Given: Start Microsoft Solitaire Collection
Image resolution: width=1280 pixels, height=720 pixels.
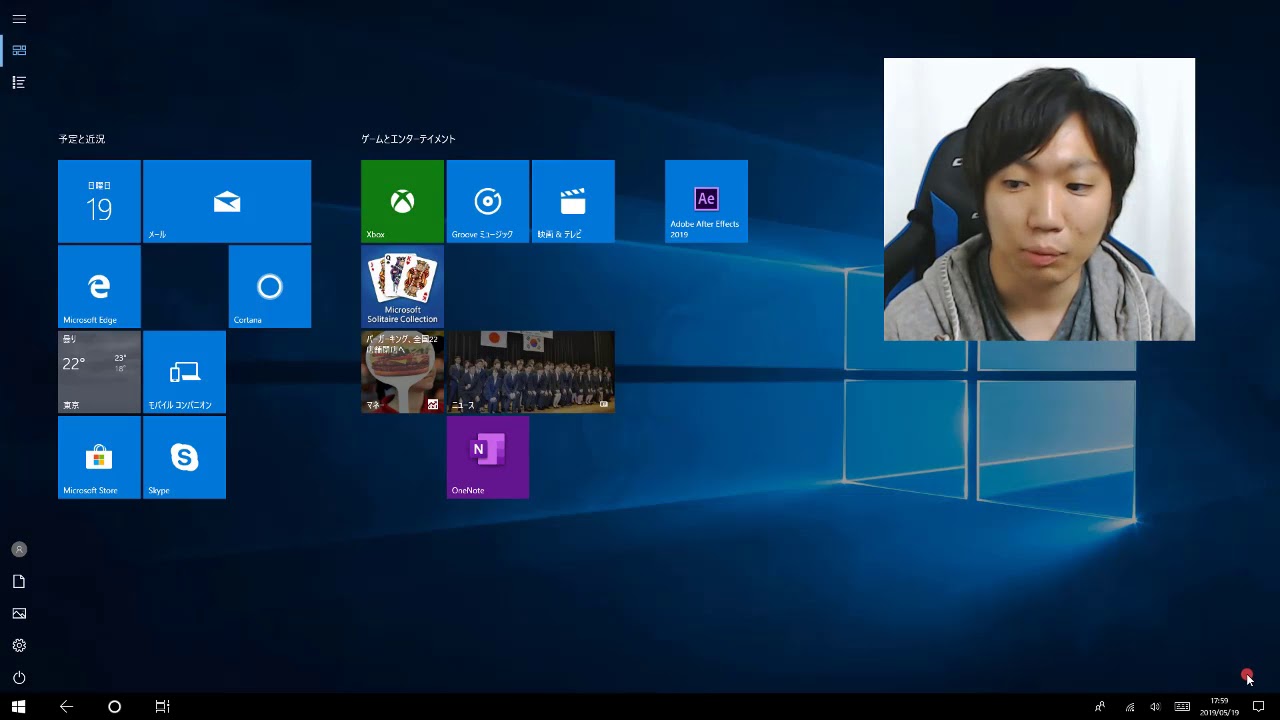Looking at the screenshot, I should 402,286.
